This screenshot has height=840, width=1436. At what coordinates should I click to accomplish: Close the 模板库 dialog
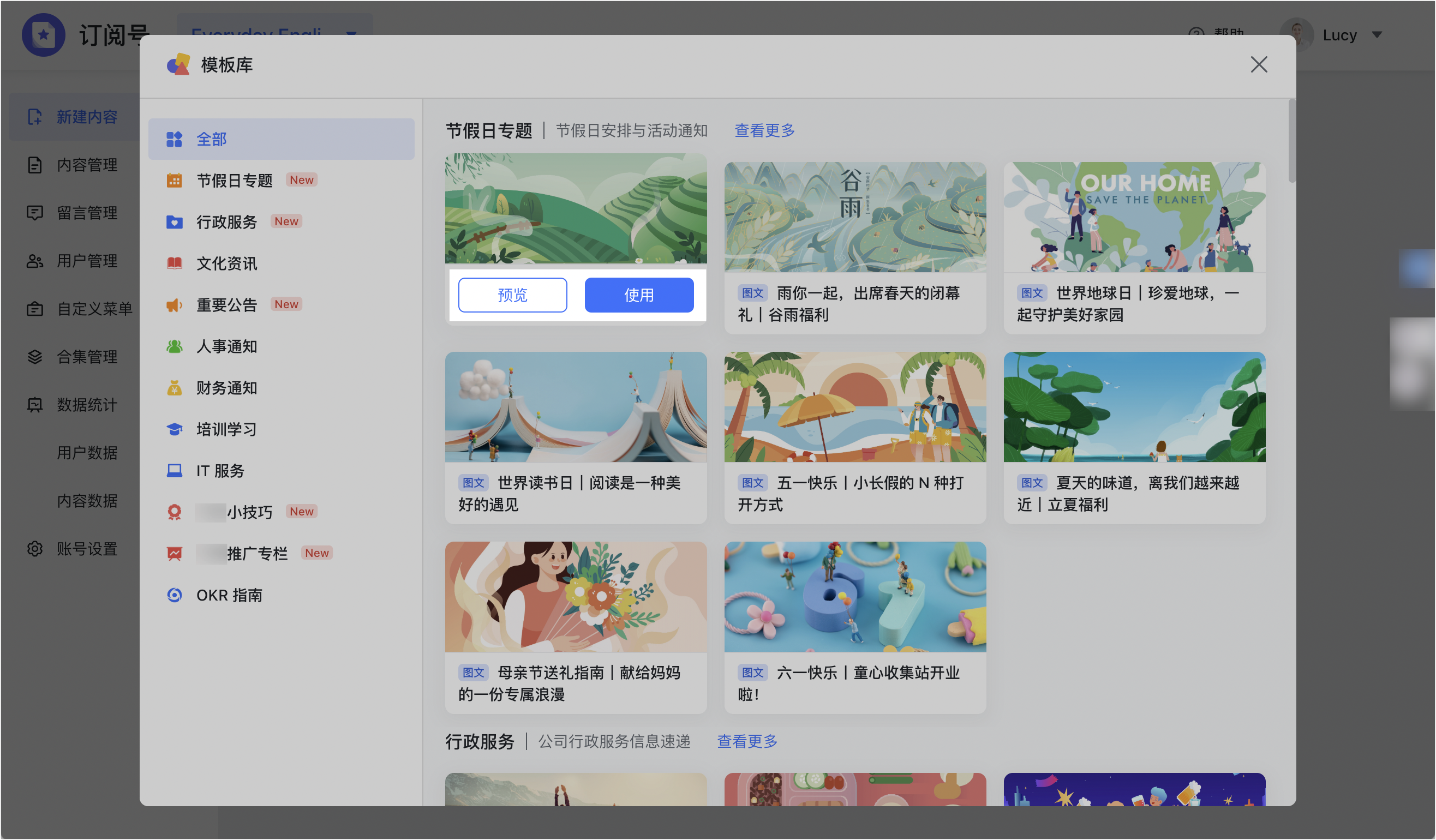[1258, 64]
